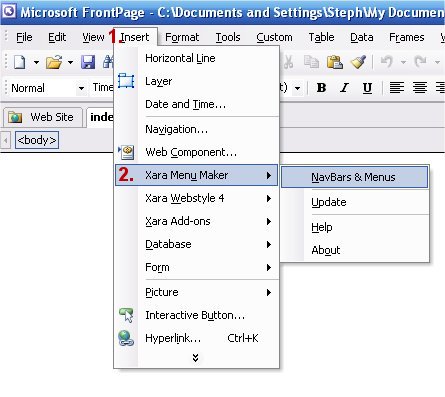The width and height of the screenshot is (445, 397).
Task: Select Date and Time menu entry
Action: point(196,104)
